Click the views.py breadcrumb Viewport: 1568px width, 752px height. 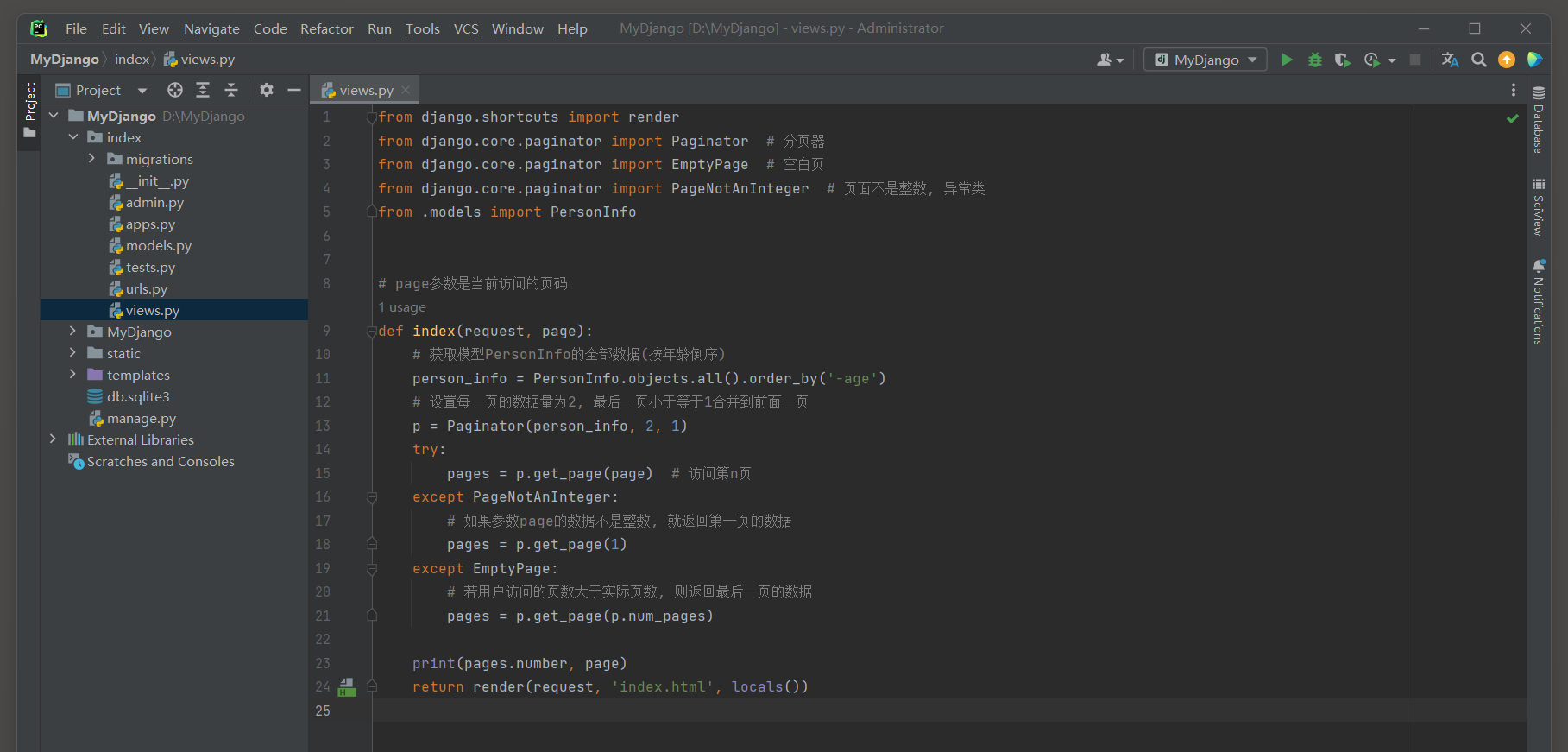point(199,60)
